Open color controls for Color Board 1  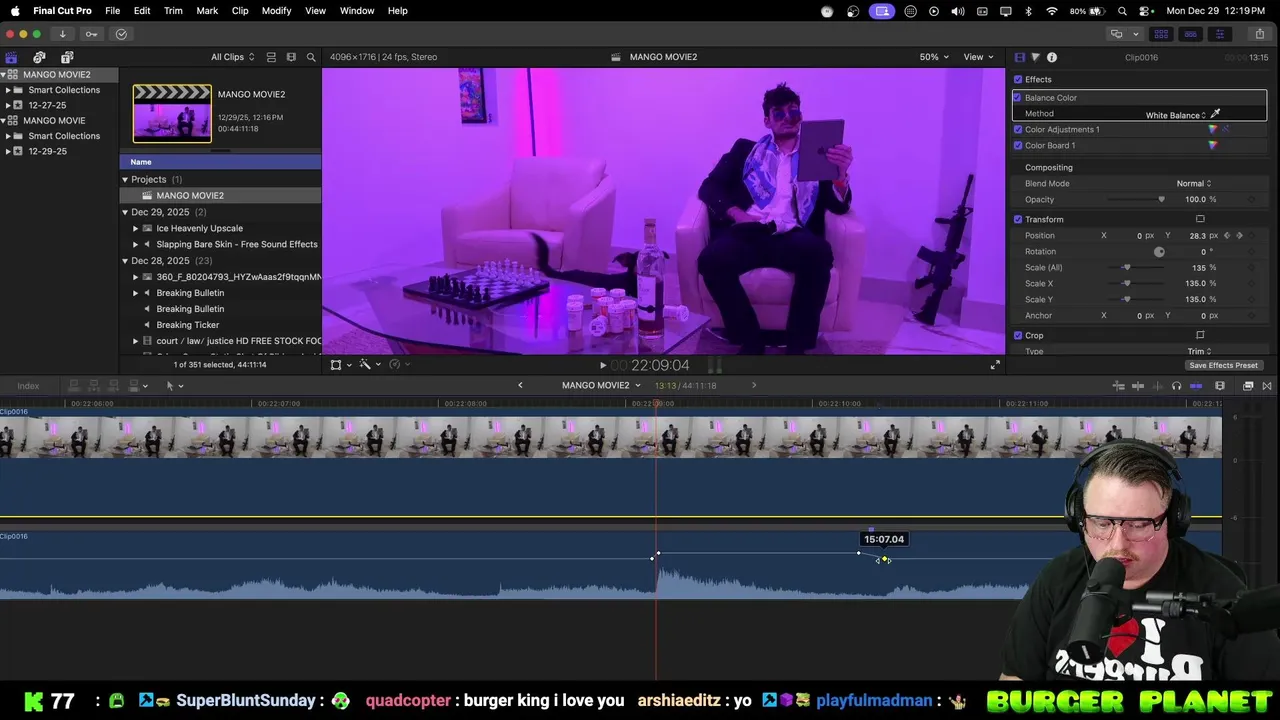pos(1213,145)
